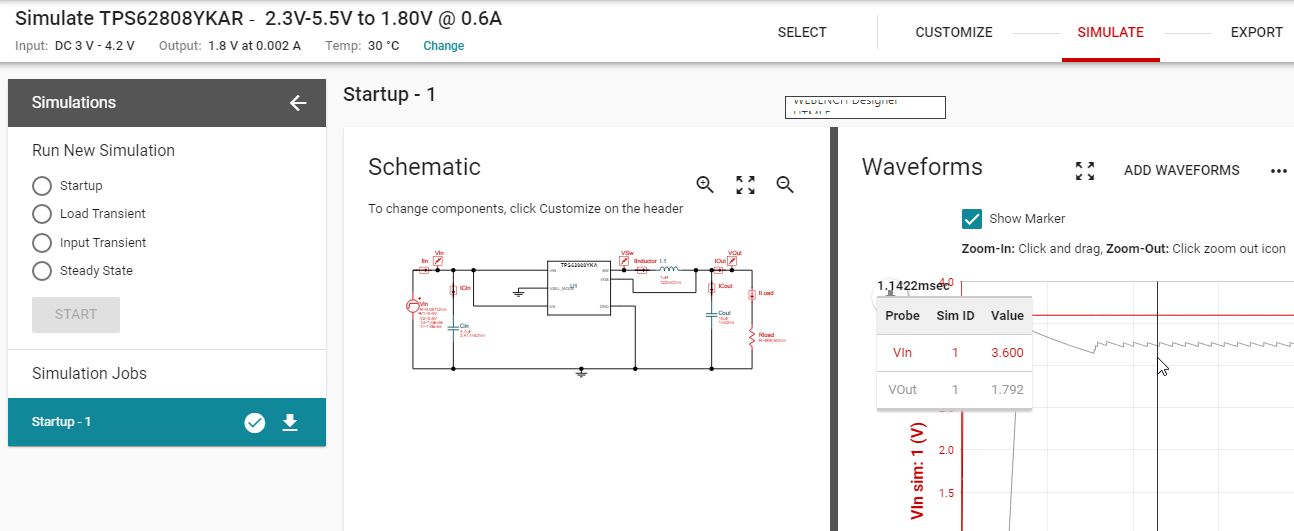Uncheck the Show Marker checkbox

(x=971, y=219)
